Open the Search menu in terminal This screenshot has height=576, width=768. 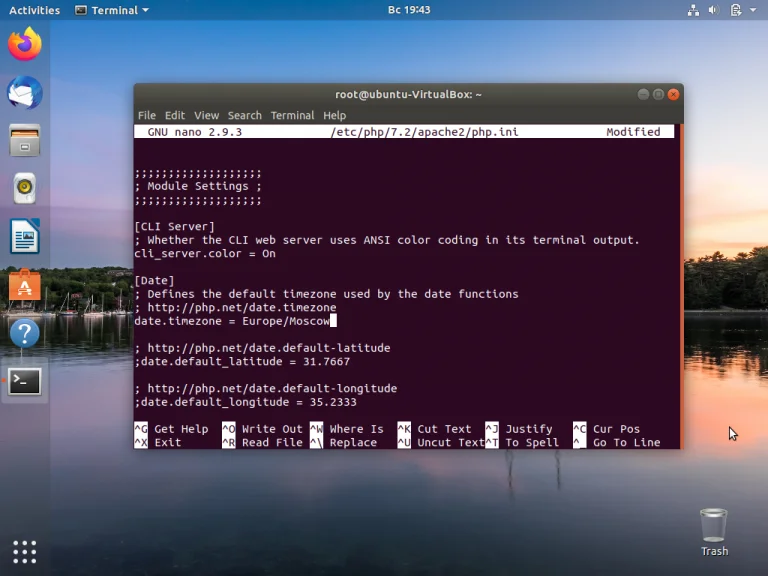coord(244,115)
